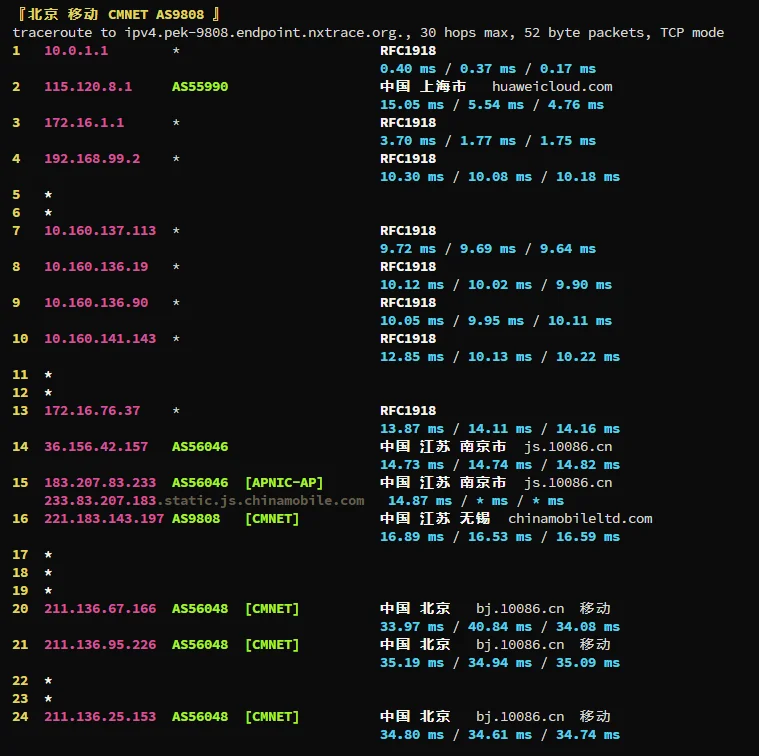Click js.10086.cn on hop 14

[568, 447]
